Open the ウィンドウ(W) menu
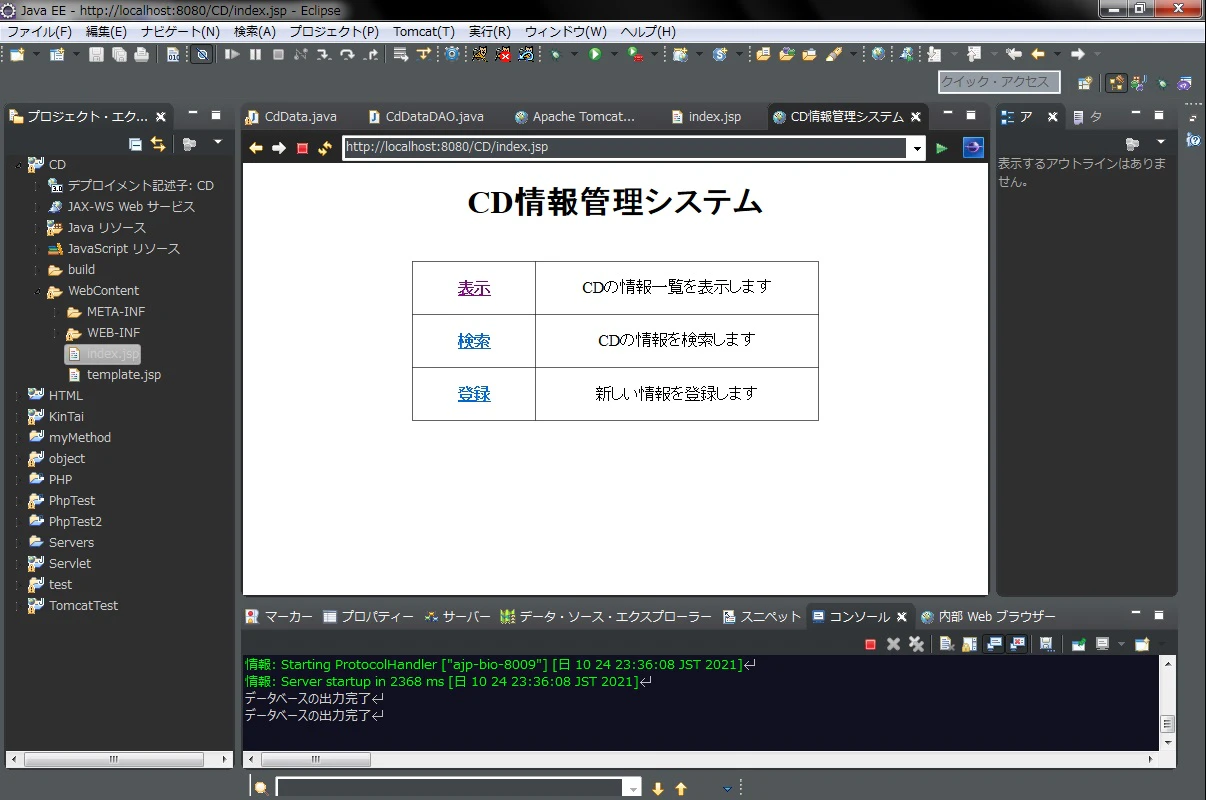The image size is (1206, 800). [565, 31]
